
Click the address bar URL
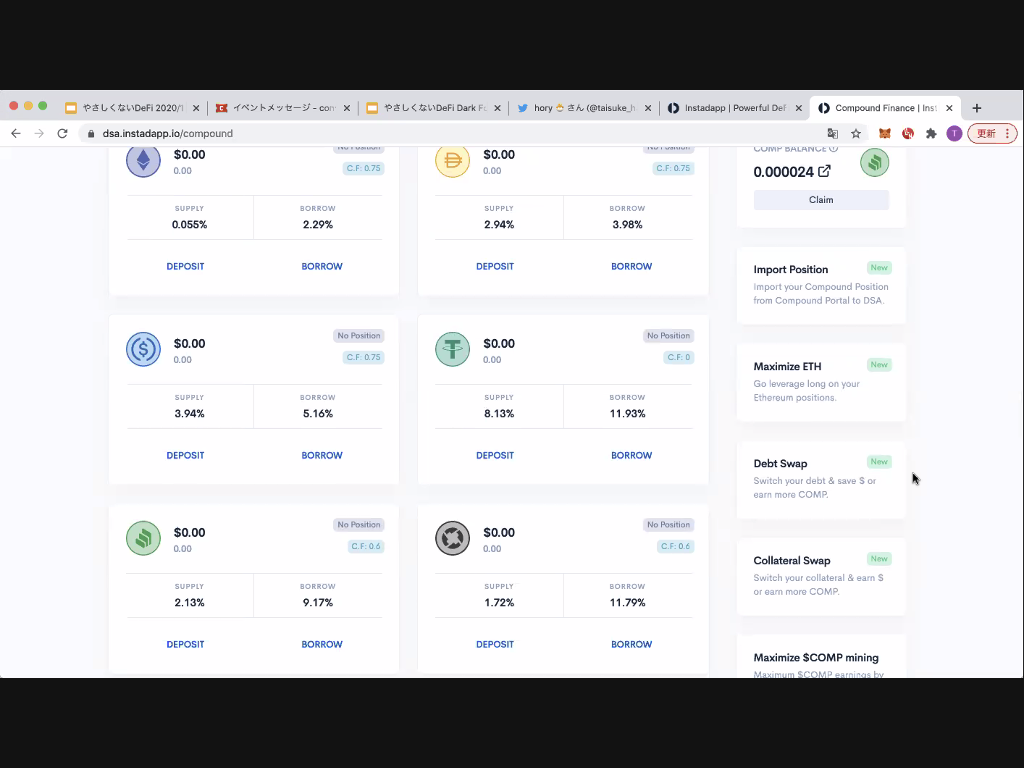point(168,133)
